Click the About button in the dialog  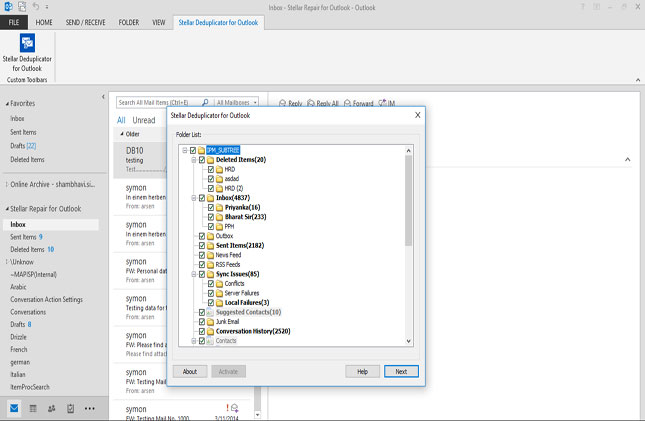(189, 371)
